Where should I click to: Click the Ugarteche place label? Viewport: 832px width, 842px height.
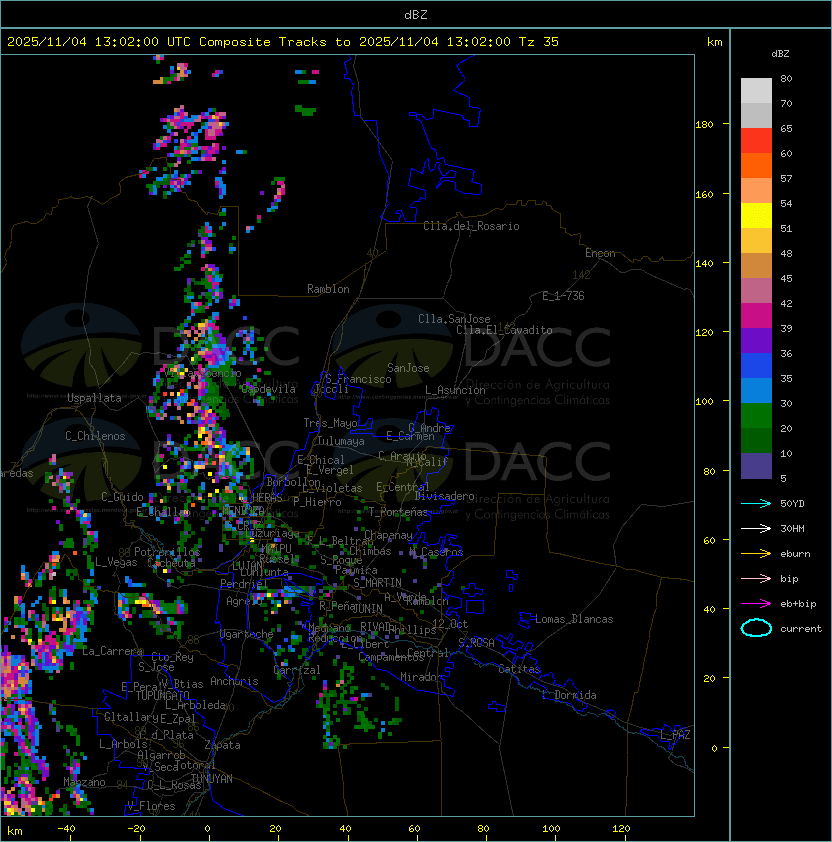[247, 634]
